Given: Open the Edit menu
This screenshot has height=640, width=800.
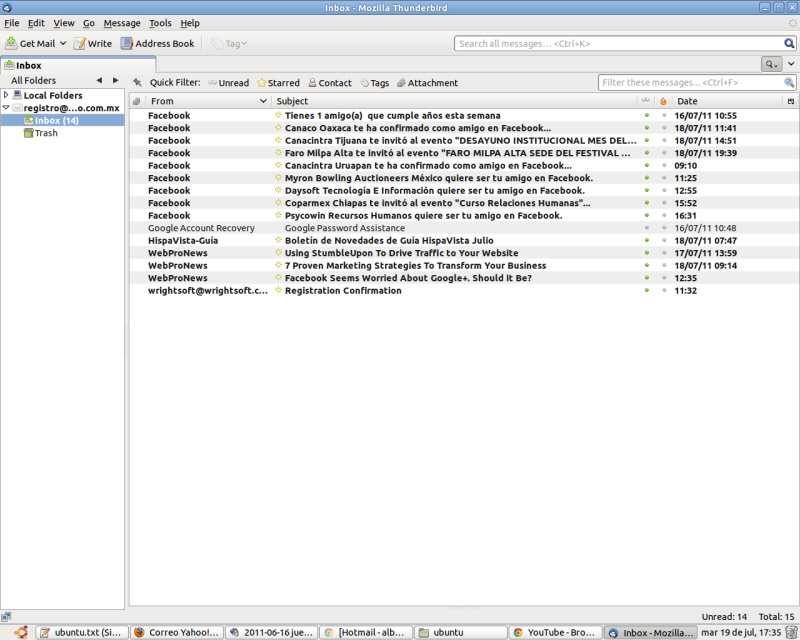Looking at the screenshot, I should (36, 23).
